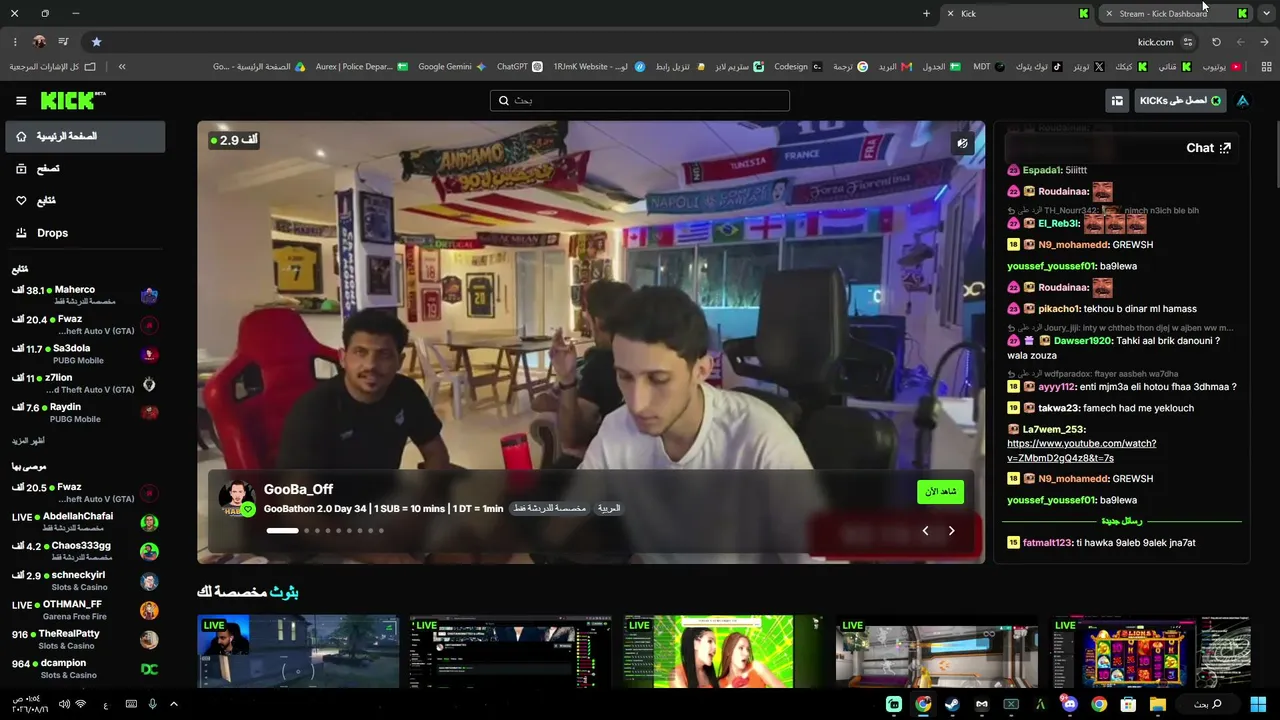Open Discord from the taskbar
The image size is (1280, 720).
point(1070,705)
